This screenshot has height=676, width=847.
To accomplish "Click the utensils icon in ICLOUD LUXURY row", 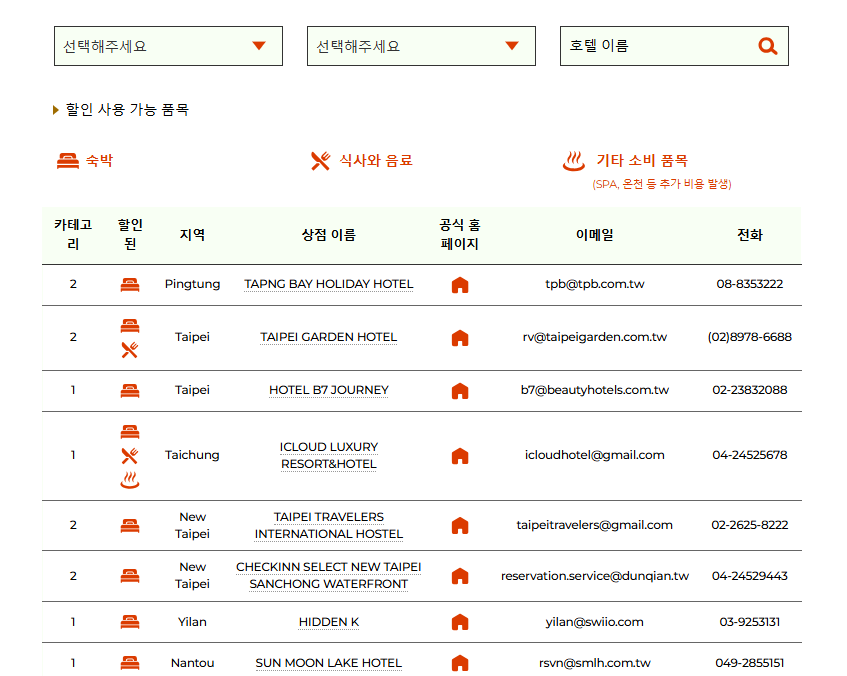I will pyautogui.click(x=131, y=455).
